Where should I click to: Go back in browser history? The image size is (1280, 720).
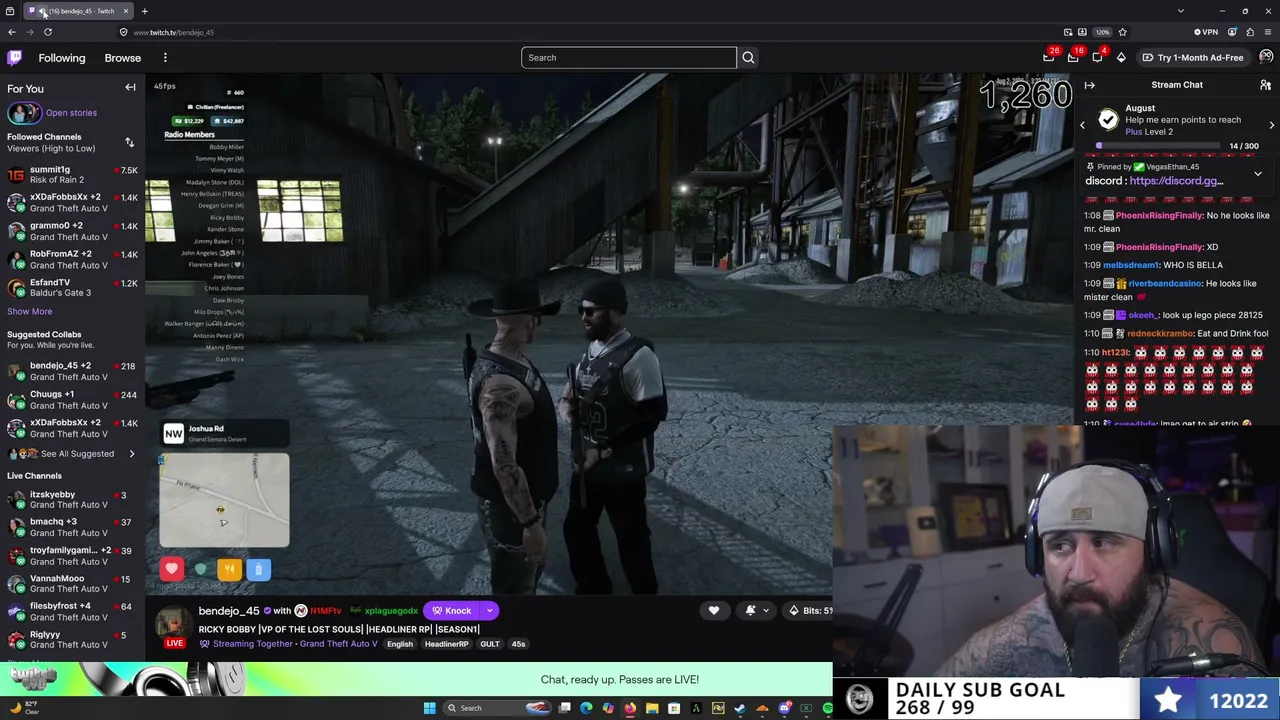pyautogui.click(x=12, y=32)
